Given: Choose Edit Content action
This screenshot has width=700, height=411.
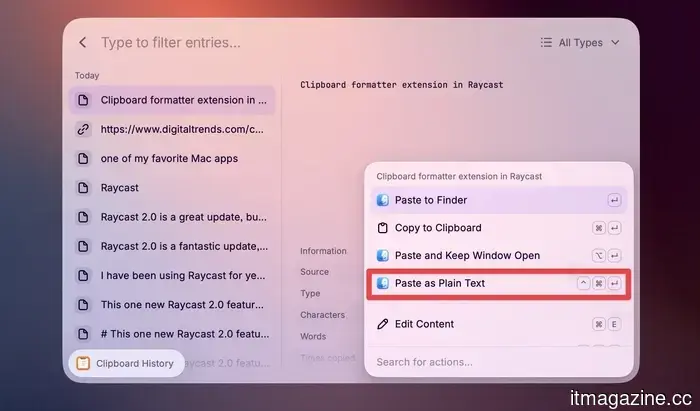Looking at the screenshot, I should pyautogui.click(x=499, y=324).
